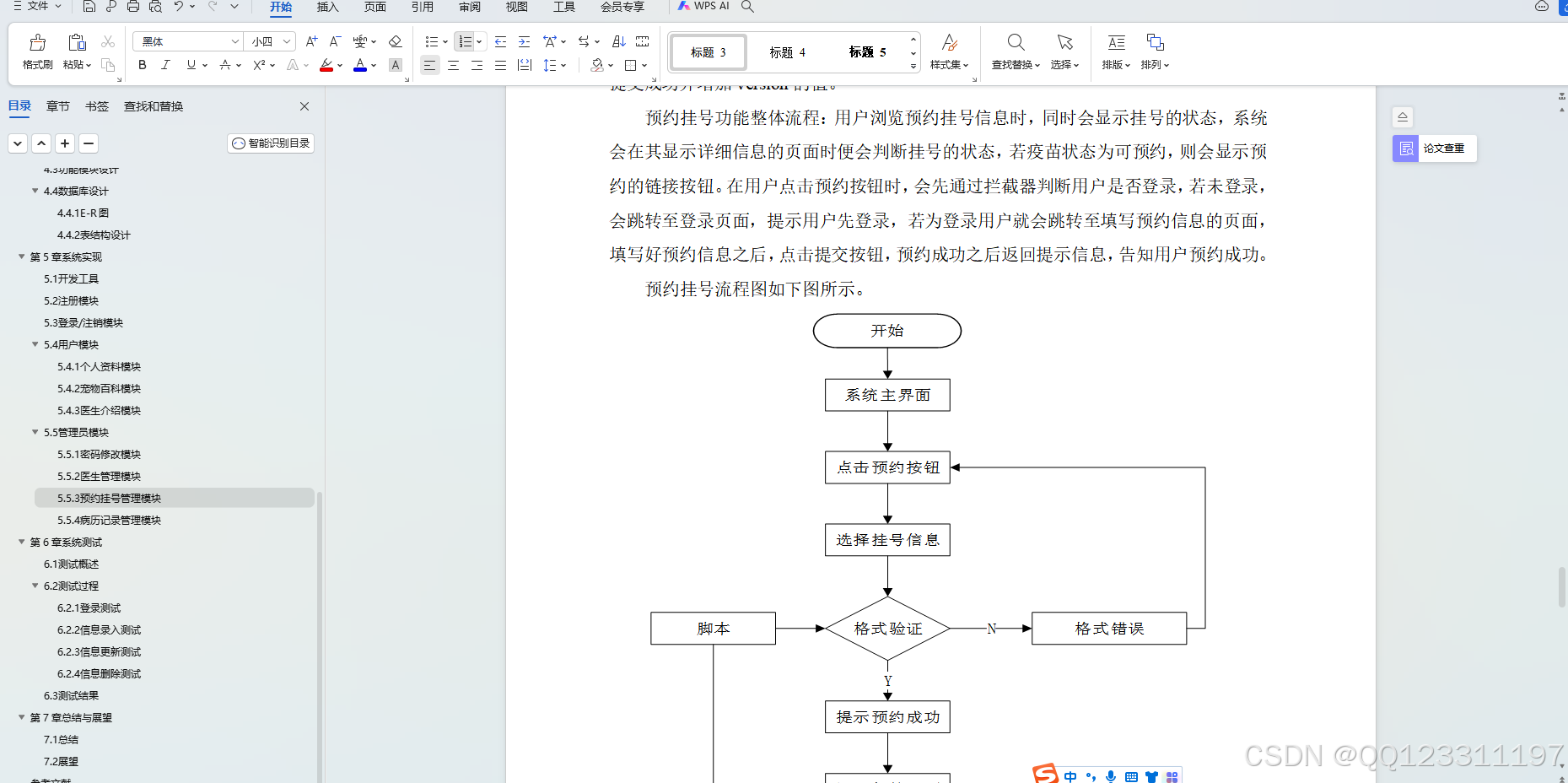The height and width of the screenshot is (783, 1568).
Task: Switch to the 审阅 (Review) ribbon tab
Action: click(x=469, y=7)
